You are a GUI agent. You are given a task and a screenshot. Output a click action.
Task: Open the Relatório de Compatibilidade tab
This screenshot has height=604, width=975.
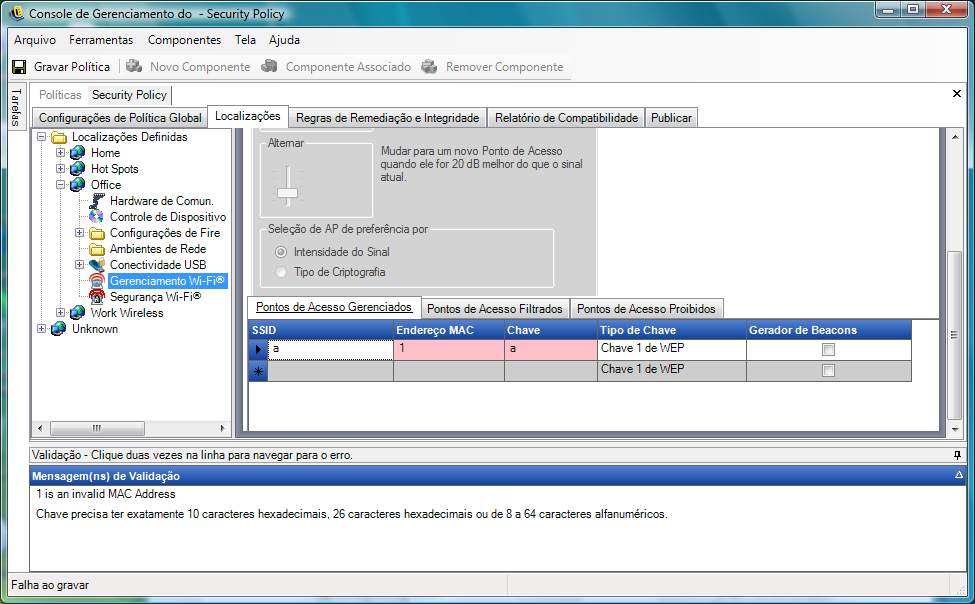point(566,118)
